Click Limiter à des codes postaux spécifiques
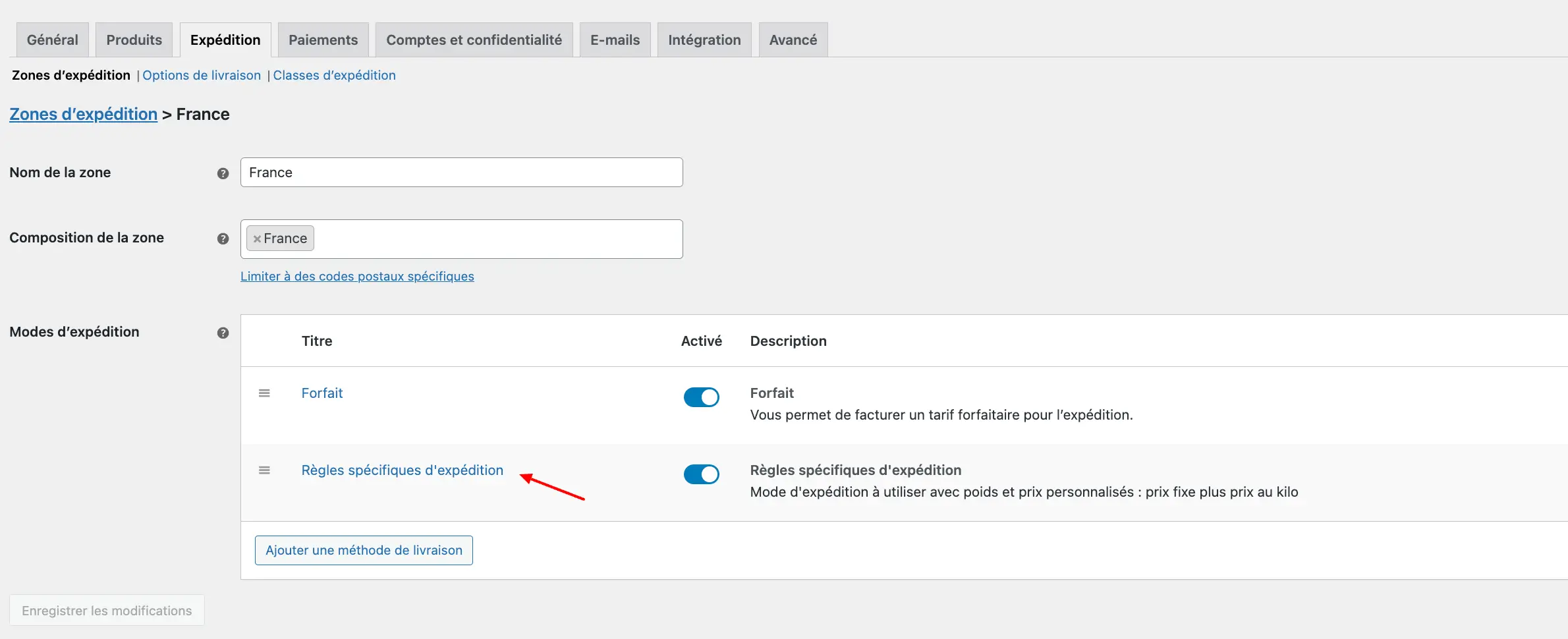Viewport: 1568px width, 639px height. coord(357,277)
